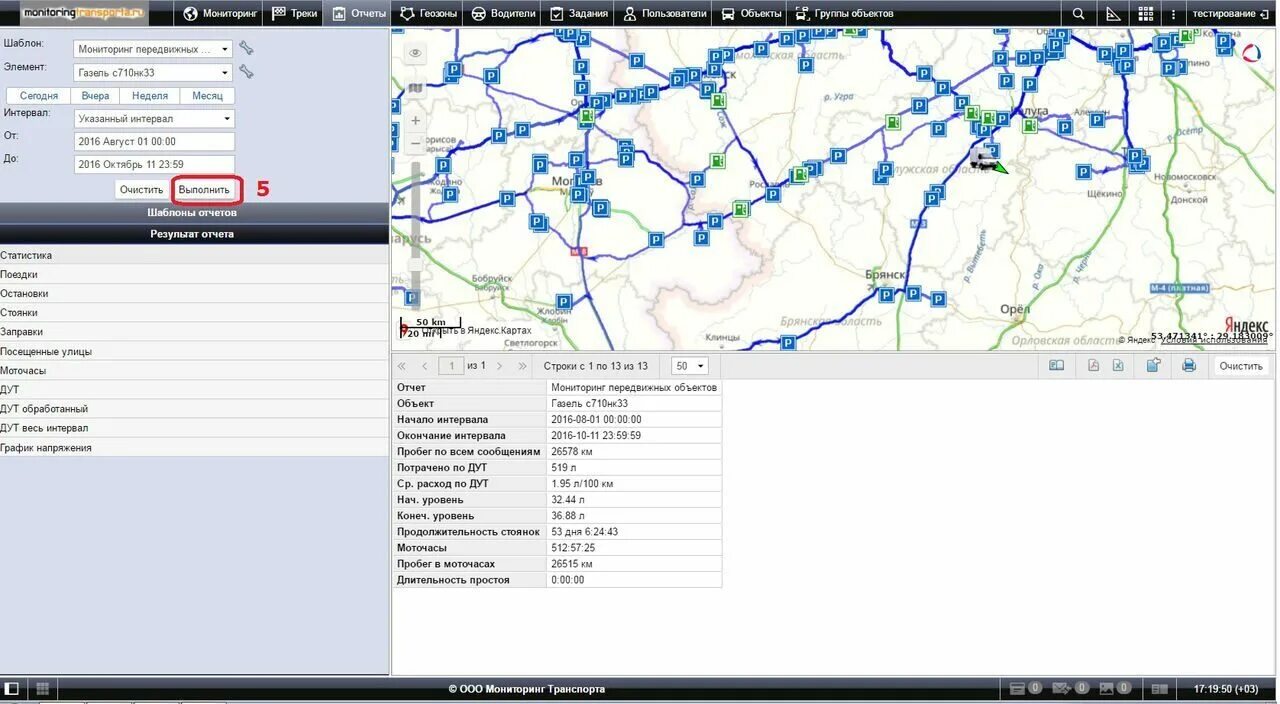Open the search magnifier in top bar
Screen dimensions: 1280x704
pos(1078,14)
